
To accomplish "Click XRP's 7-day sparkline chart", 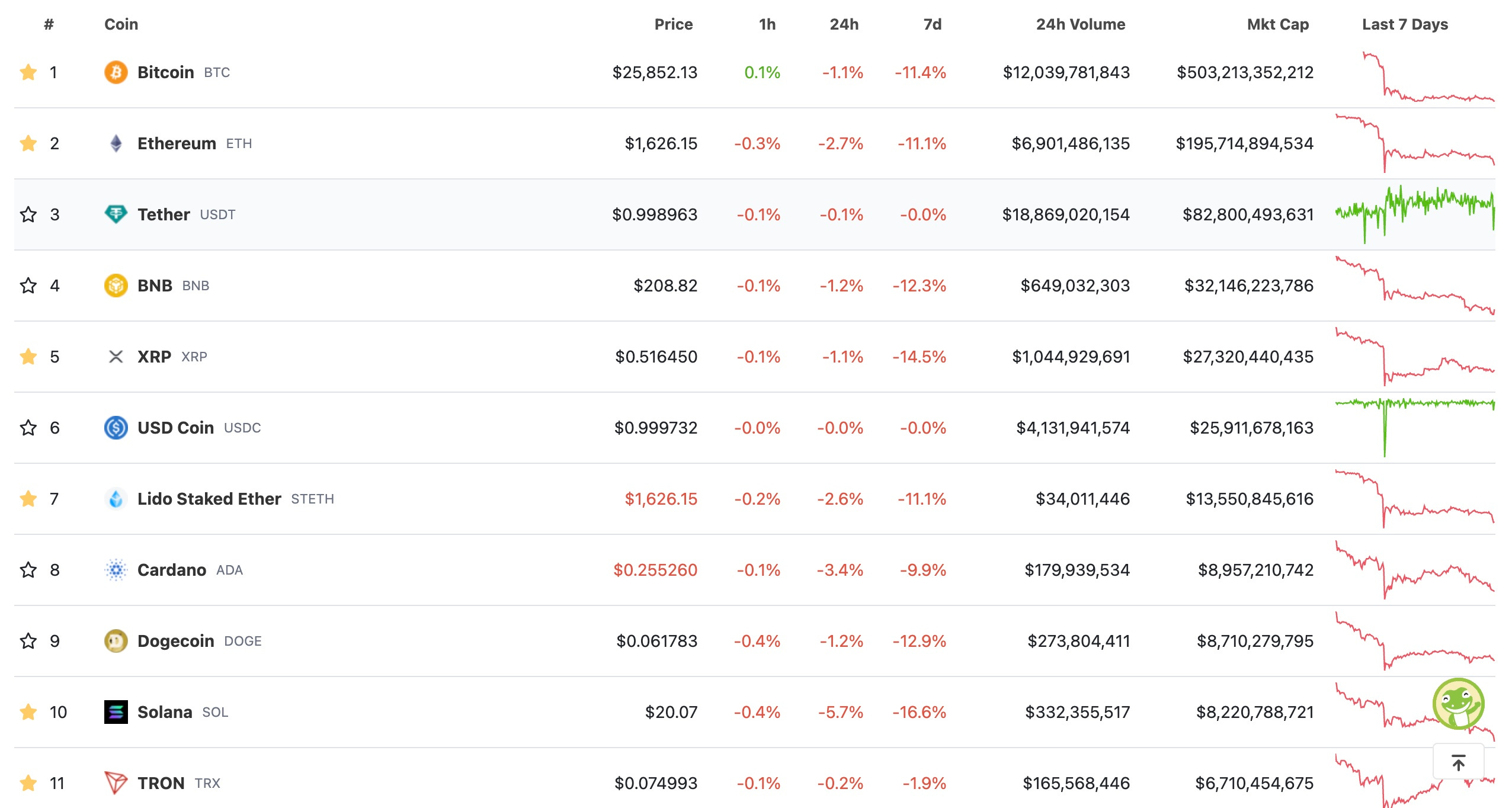I will tap(1415, 357).
